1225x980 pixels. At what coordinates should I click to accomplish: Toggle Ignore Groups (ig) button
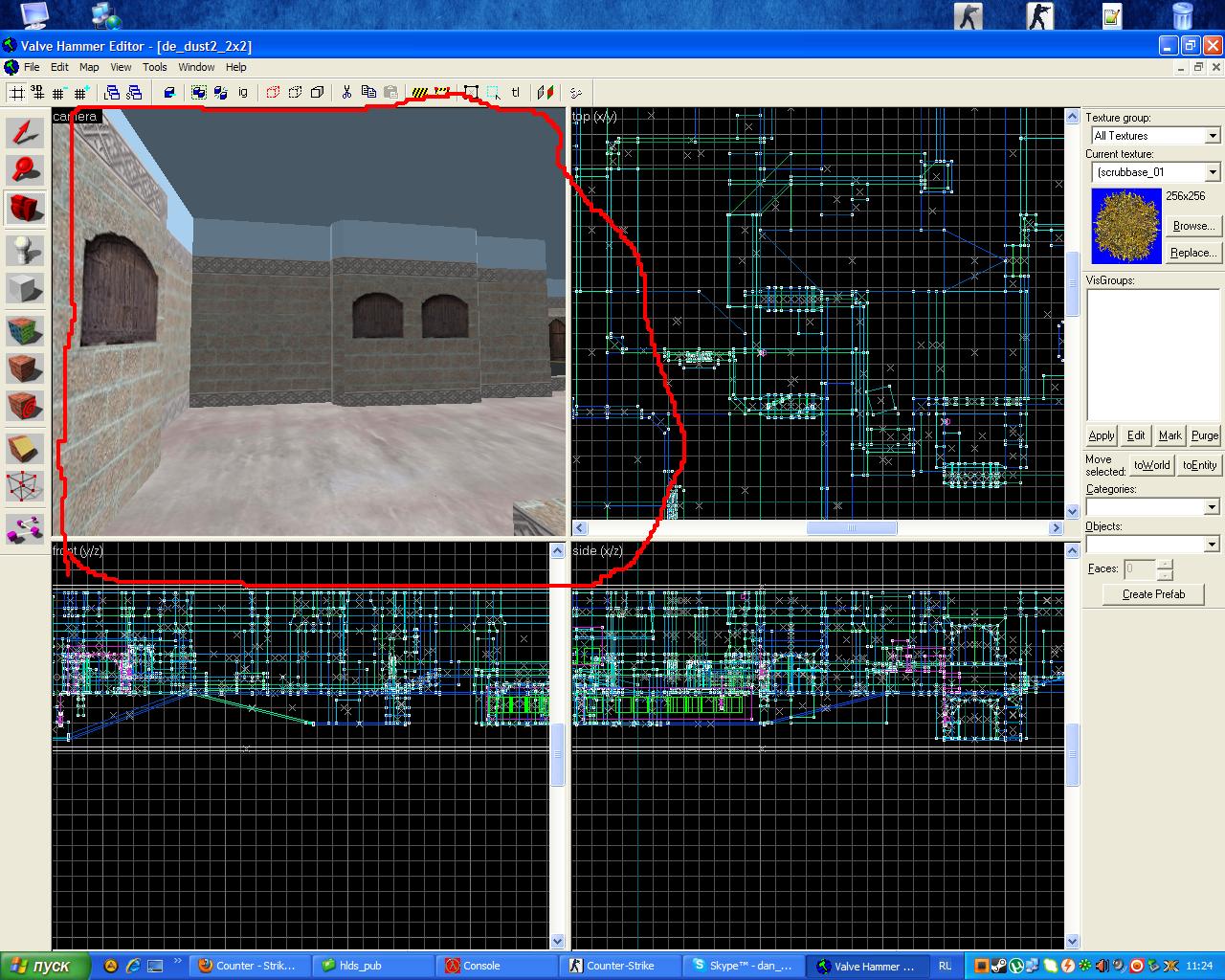tap(243, 93)
